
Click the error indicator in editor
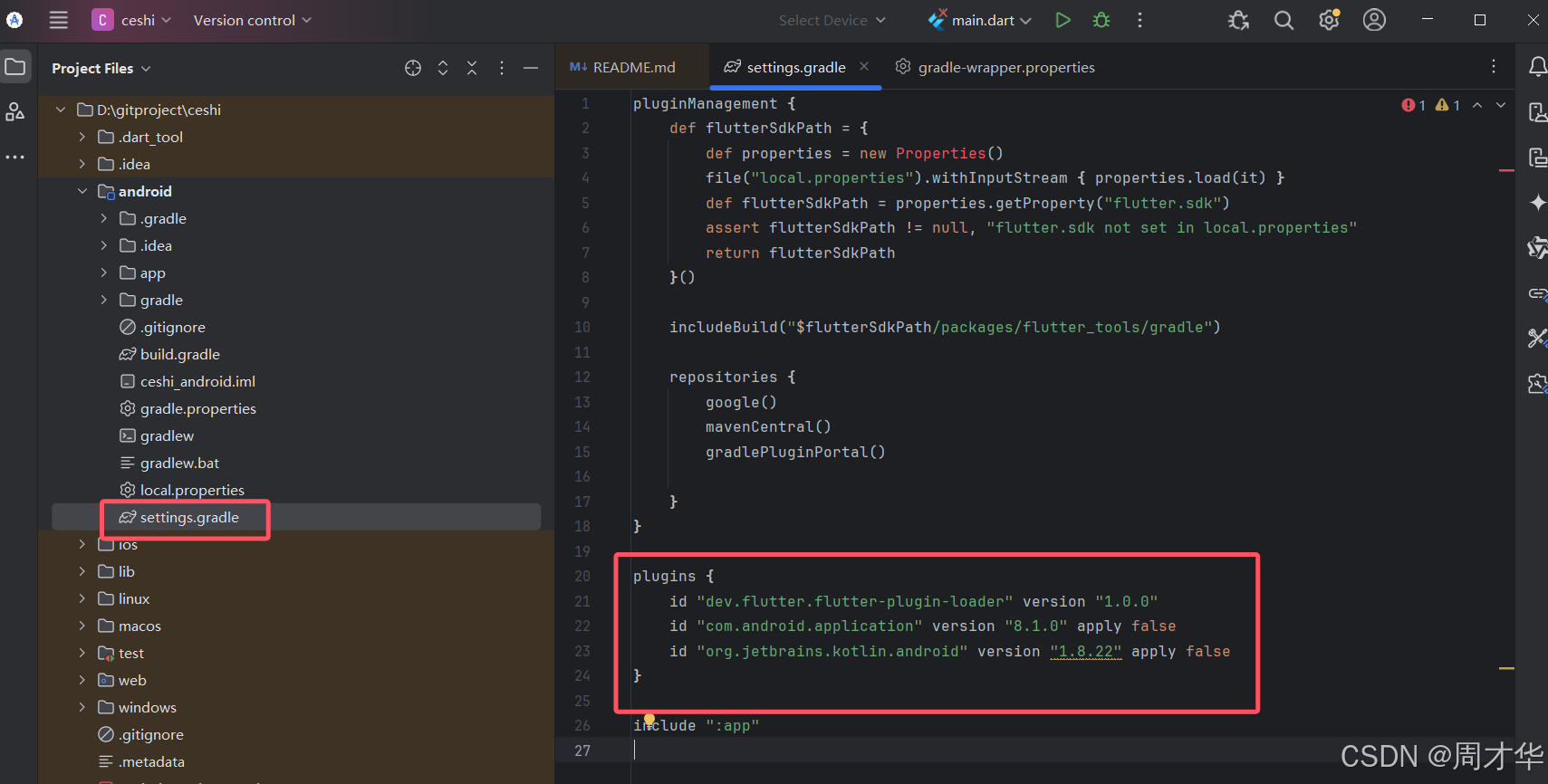tap(1413, 105)
